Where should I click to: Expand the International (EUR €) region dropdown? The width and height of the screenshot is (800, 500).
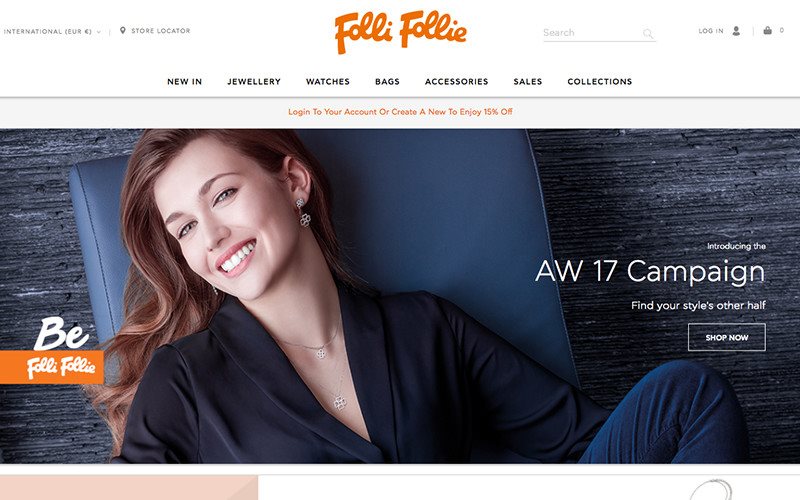point(52,32)
